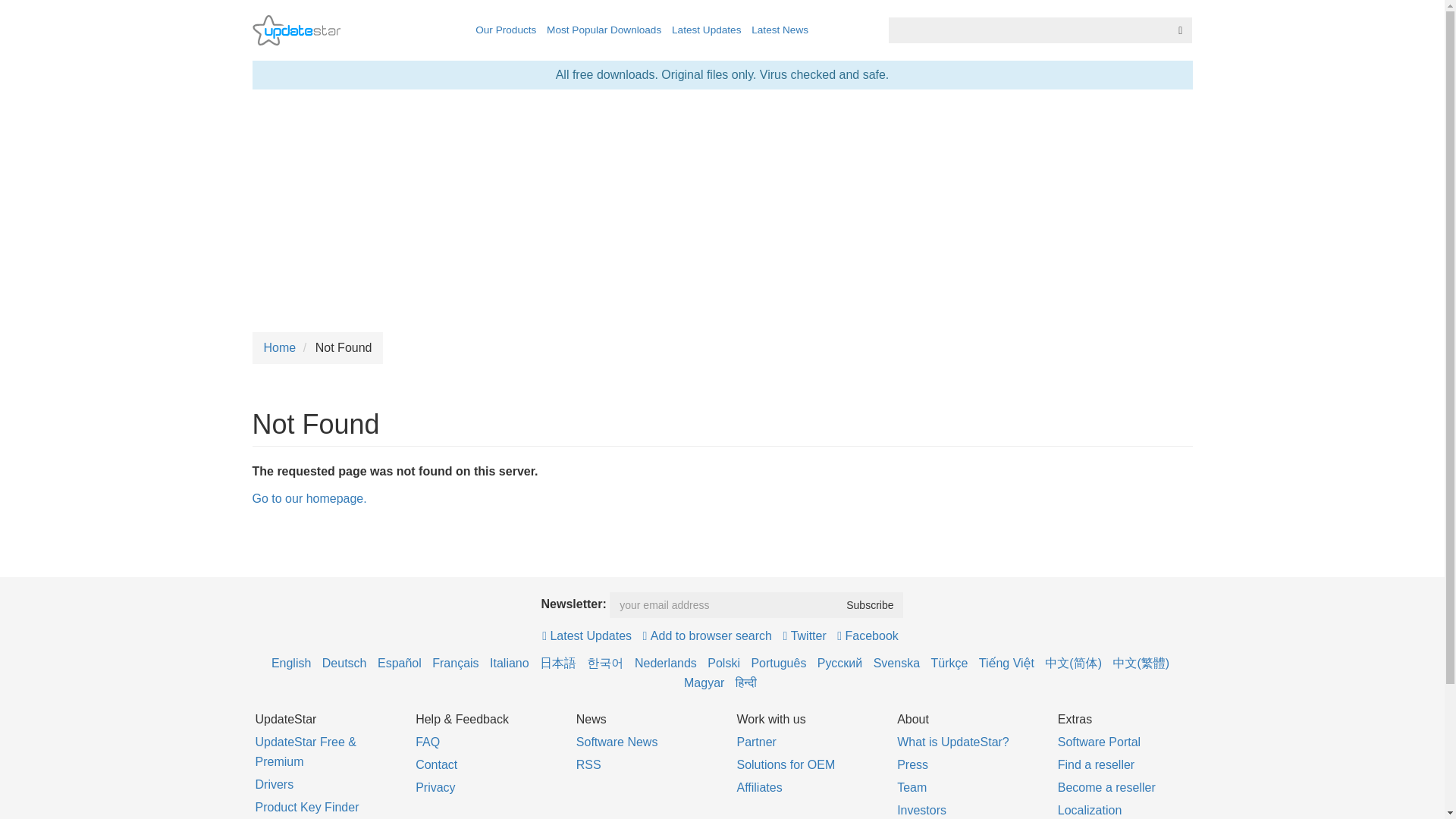
Task: Switch language to 한국어
Action: (605, 664)
